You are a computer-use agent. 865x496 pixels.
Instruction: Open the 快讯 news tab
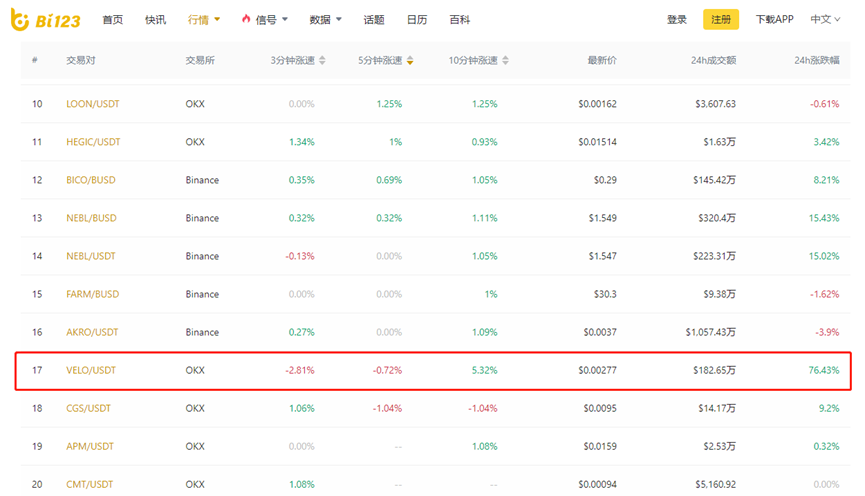(155, 20)
